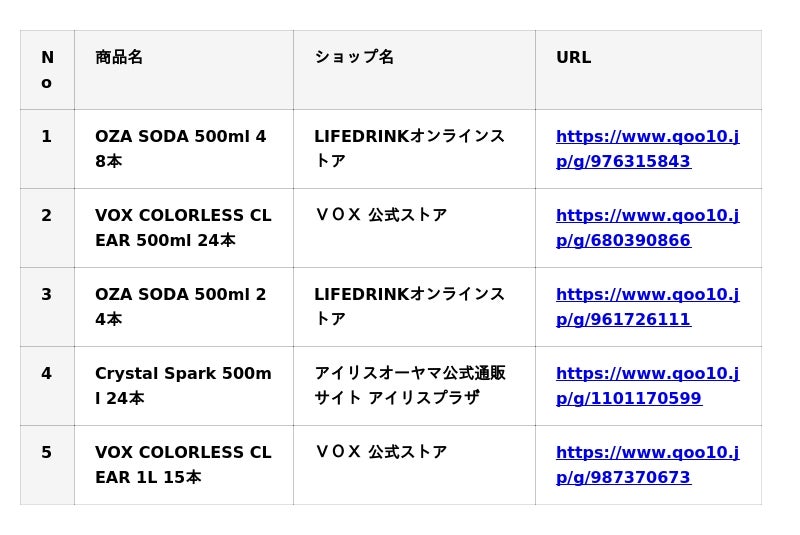Click the No column header
The width and height of the screenshot is (800, 535).
pyautogui.click(x=47, y=70)
